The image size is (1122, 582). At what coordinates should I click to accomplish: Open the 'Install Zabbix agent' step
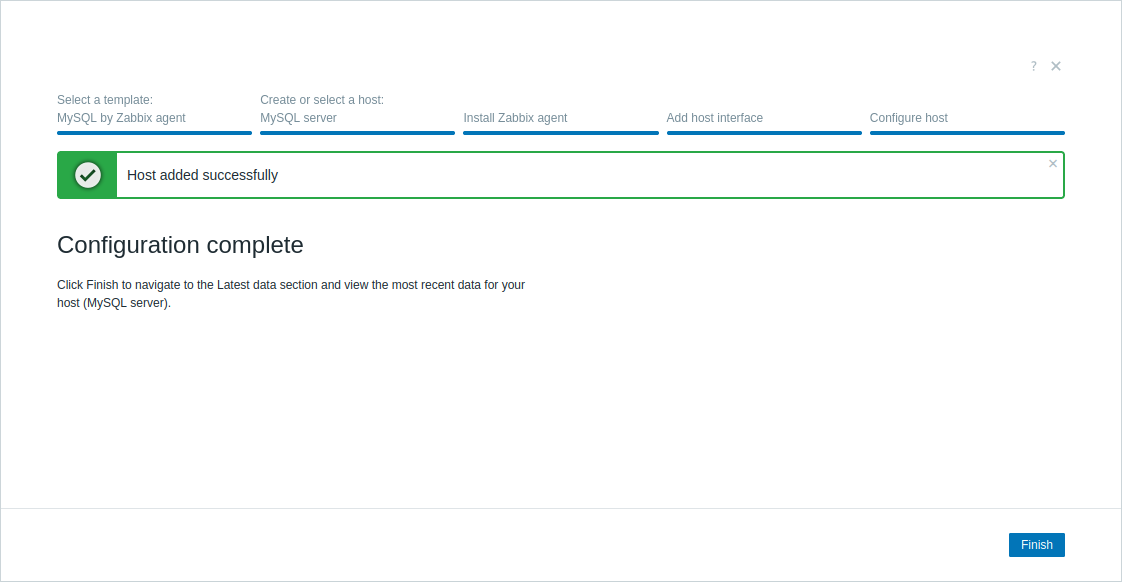(x=515, y=118)
